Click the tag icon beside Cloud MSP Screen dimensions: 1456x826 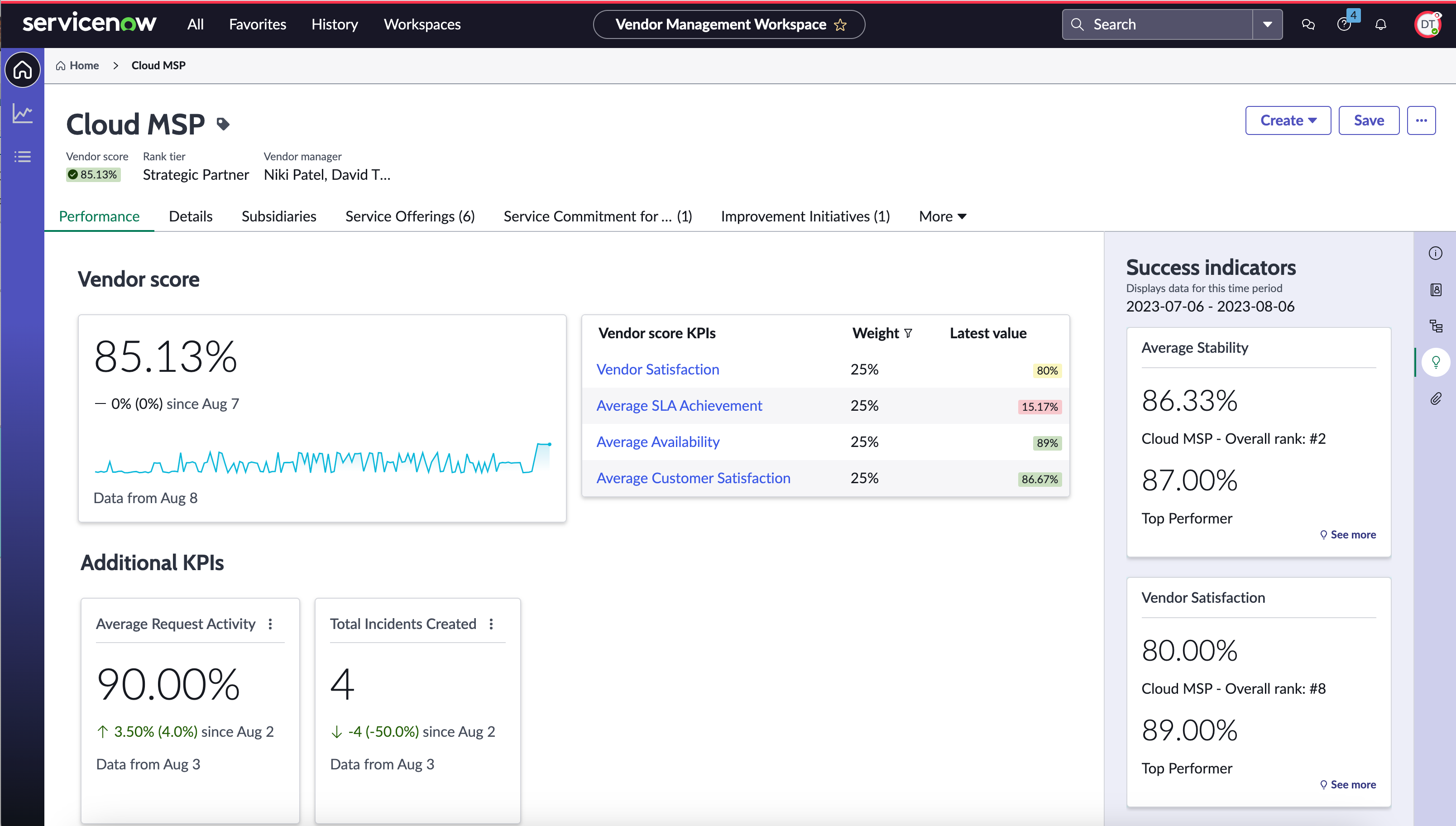(223, 124)
